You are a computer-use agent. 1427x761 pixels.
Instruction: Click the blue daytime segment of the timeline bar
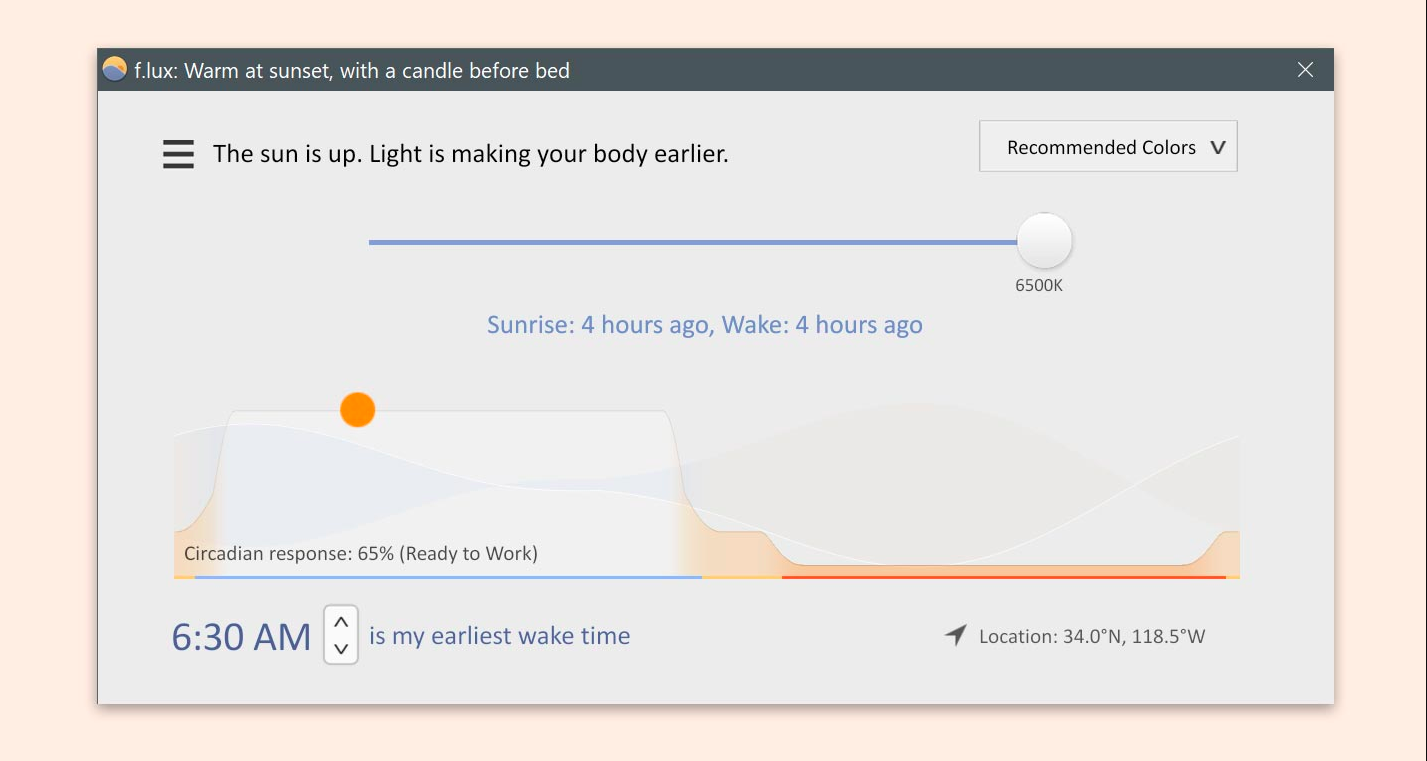[x=448, y=577]
